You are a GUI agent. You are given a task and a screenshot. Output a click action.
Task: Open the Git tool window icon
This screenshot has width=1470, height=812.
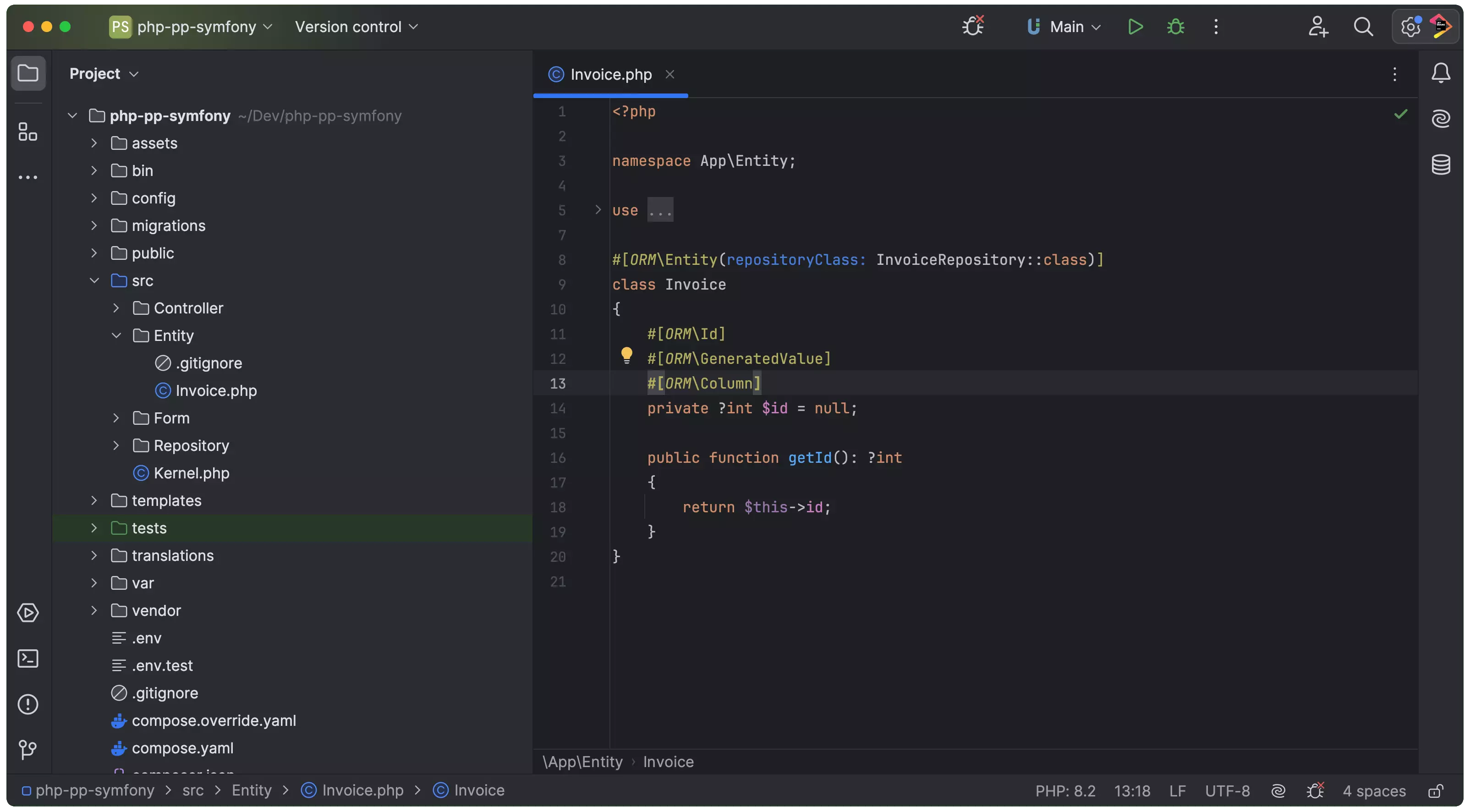tap(27, 749)
